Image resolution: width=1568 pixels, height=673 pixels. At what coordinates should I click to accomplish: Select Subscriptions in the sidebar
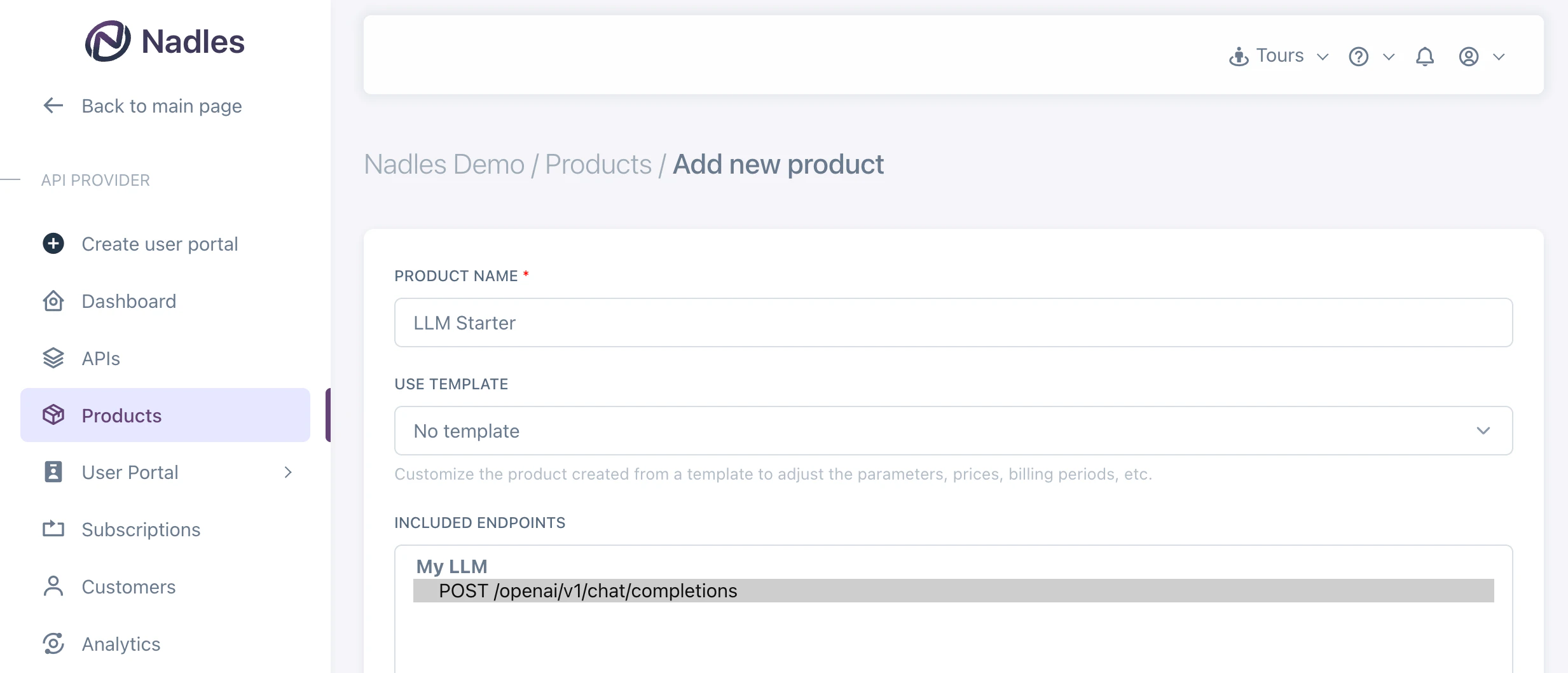(x=141, y=529)
